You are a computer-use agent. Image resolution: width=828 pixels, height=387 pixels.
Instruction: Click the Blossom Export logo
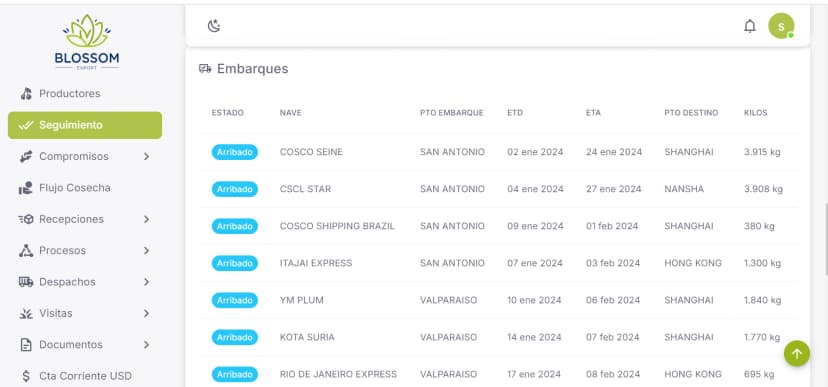[x=87, y=42]
